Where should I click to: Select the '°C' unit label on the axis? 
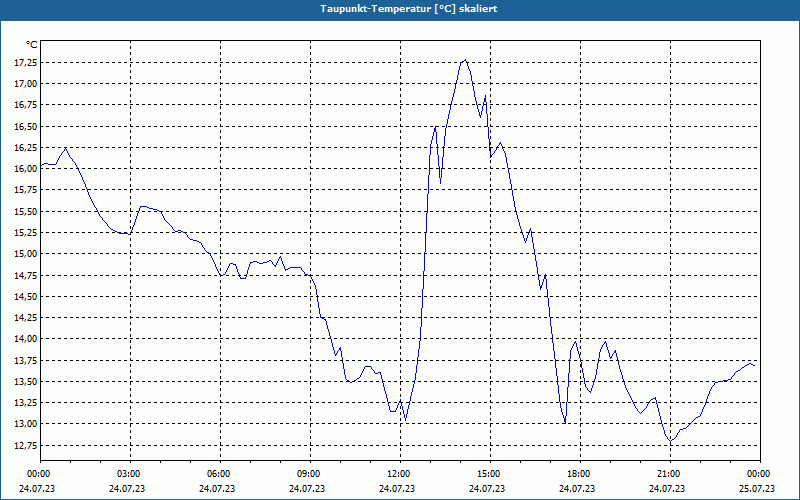(x=32, y=45)
